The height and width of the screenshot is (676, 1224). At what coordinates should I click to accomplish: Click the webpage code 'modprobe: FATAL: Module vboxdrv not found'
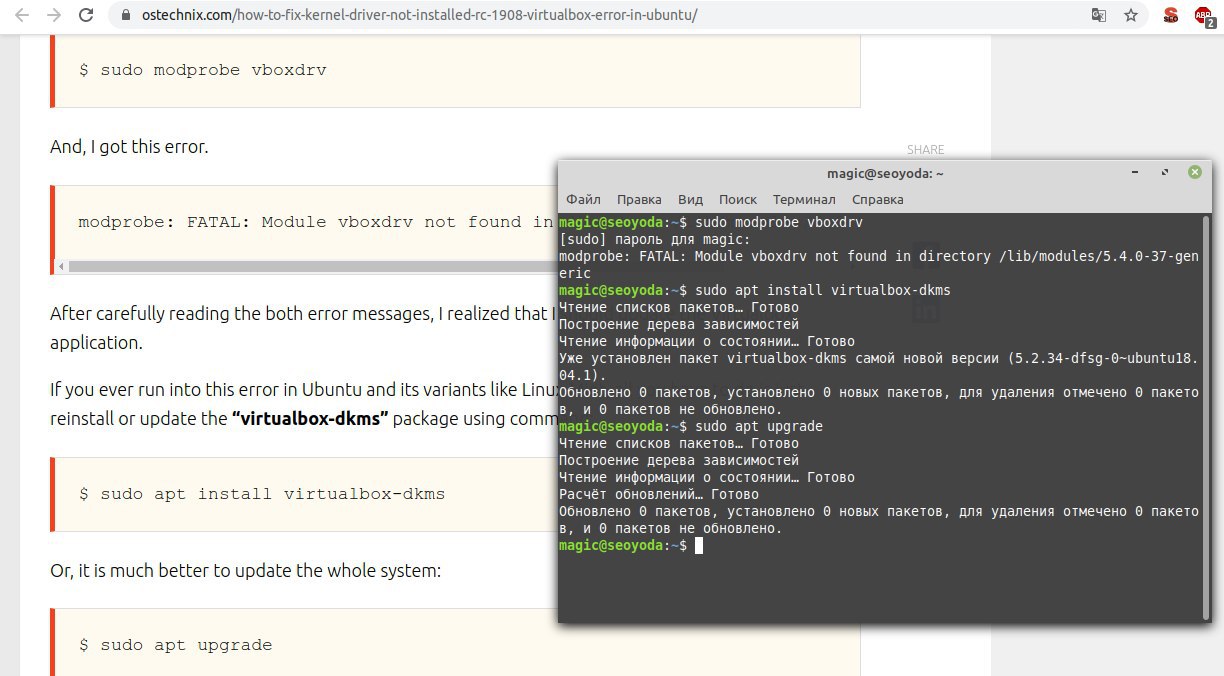coord(314,222)
